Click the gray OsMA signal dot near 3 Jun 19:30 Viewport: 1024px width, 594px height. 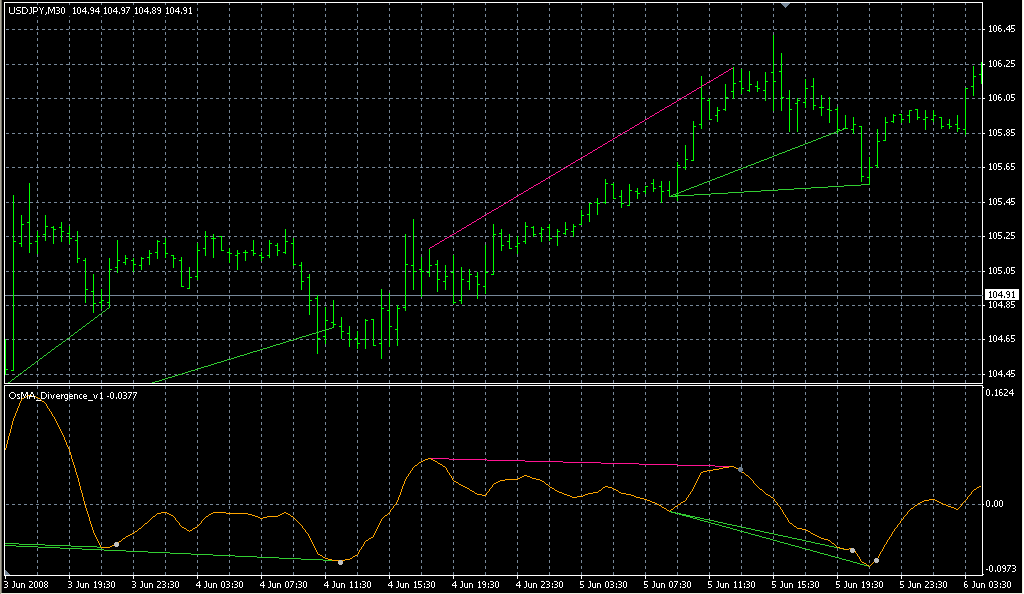116,544
